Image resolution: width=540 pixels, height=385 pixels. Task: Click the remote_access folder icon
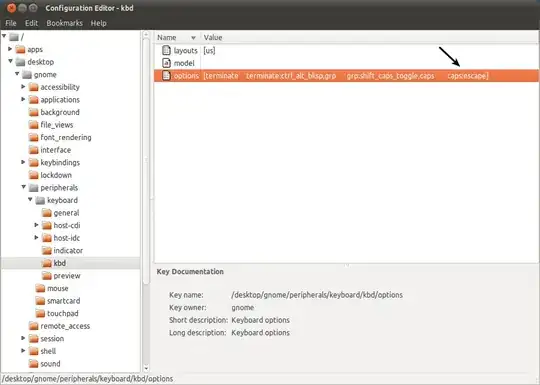[x=33, y=326]
